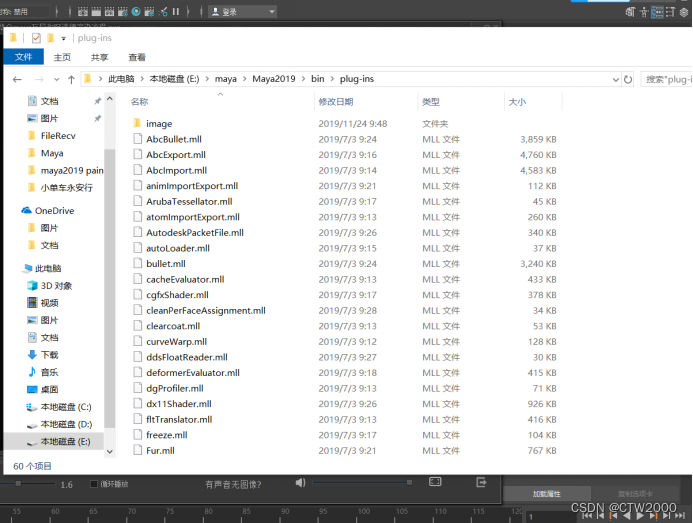Click 此电脑 in the address breadcrumb
Viewport: 693px width, 523px height.
click(121, 79)
